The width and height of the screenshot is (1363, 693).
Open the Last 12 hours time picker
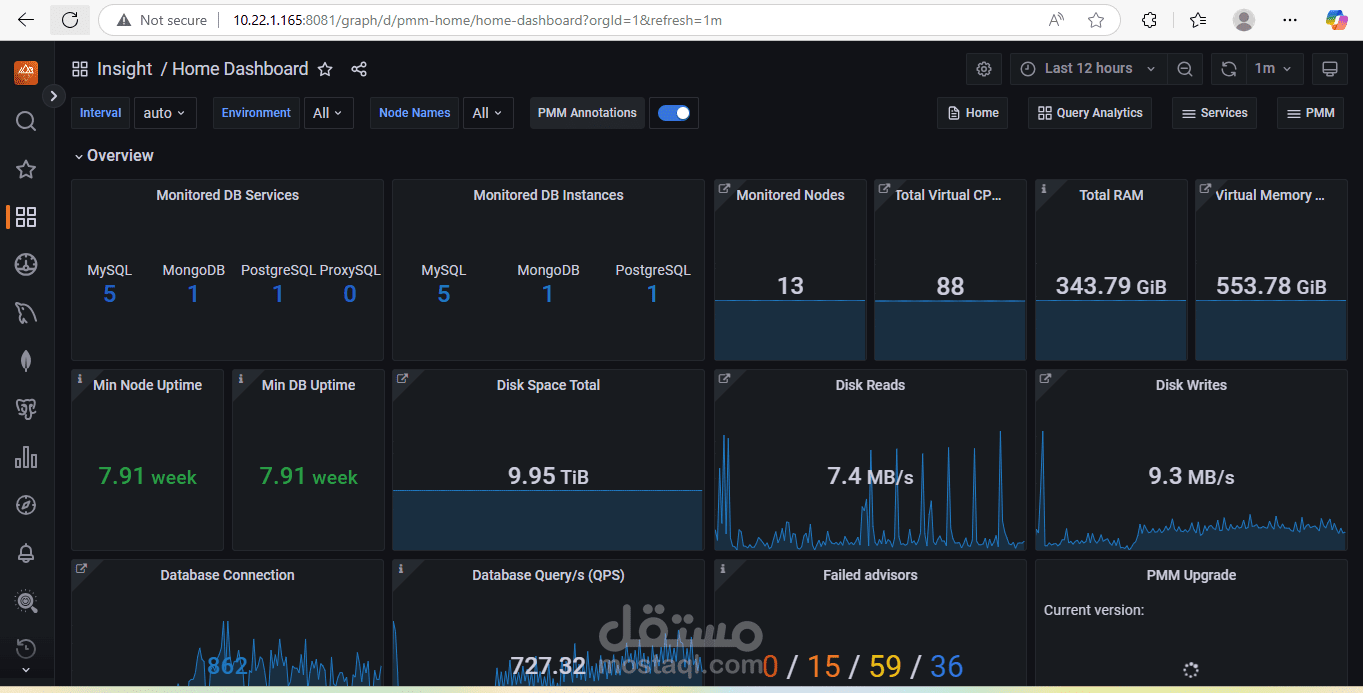click(1088, 69)
